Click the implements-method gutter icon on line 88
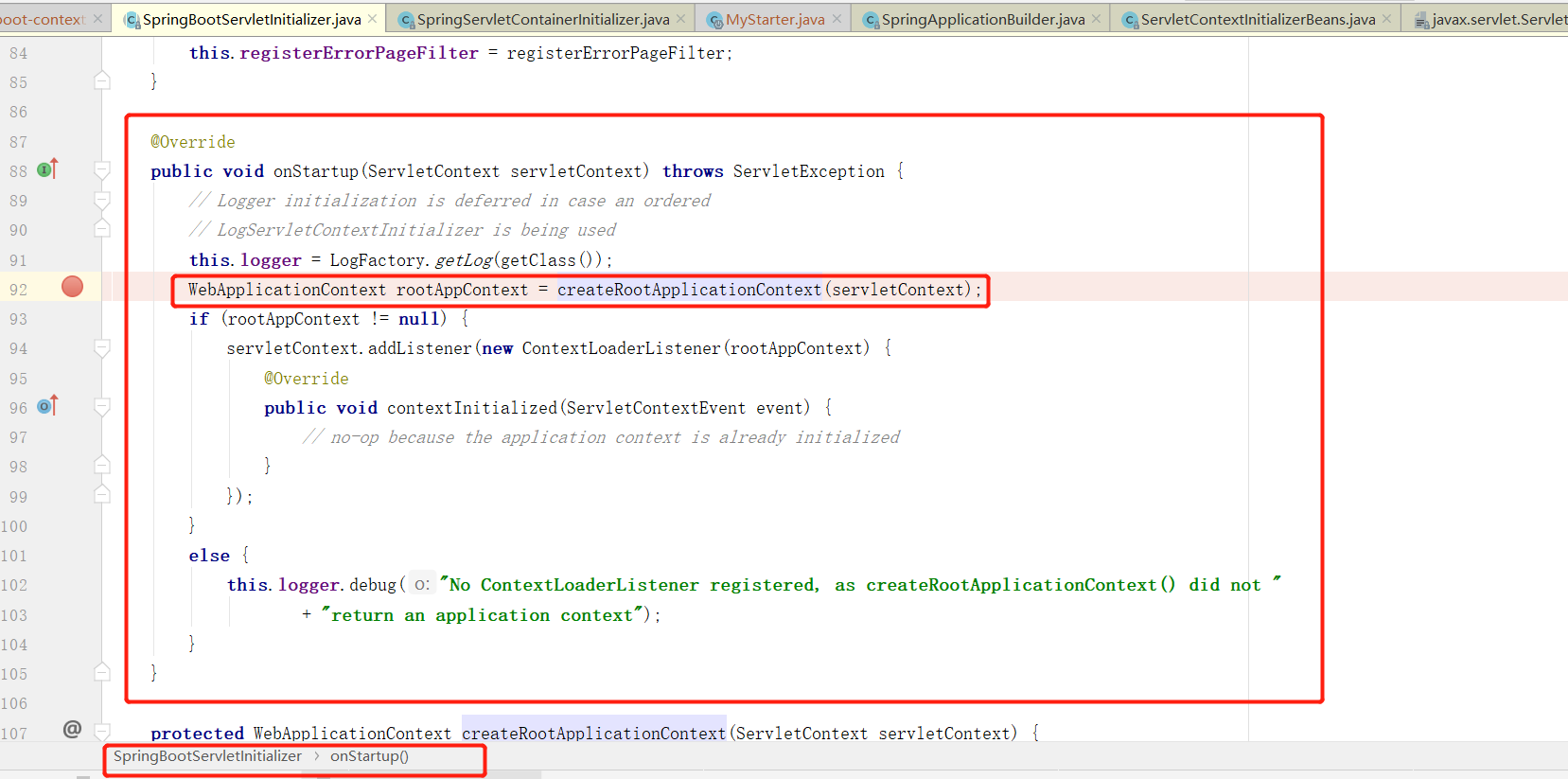Image resolution: width=1568 pixels, height=779 pixels. click(x=47, y=169)
